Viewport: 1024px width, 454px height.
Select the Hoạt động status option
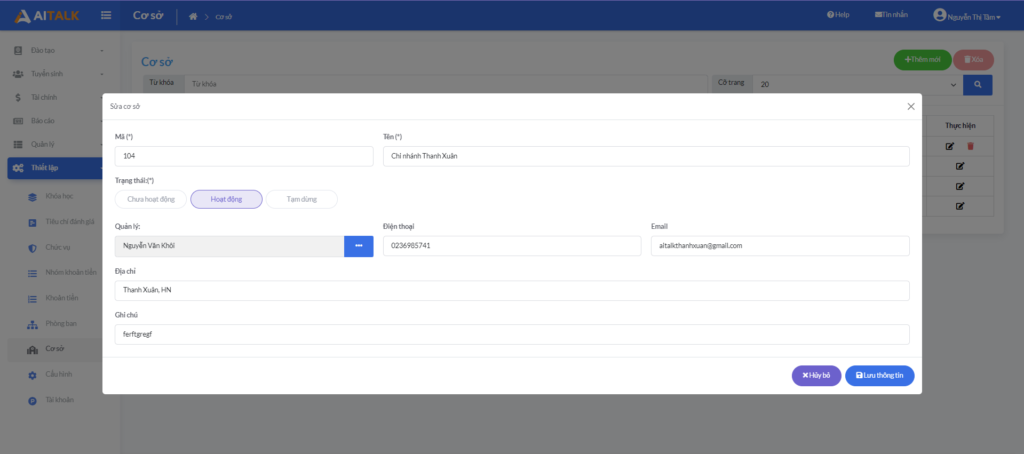coord(226,199)
